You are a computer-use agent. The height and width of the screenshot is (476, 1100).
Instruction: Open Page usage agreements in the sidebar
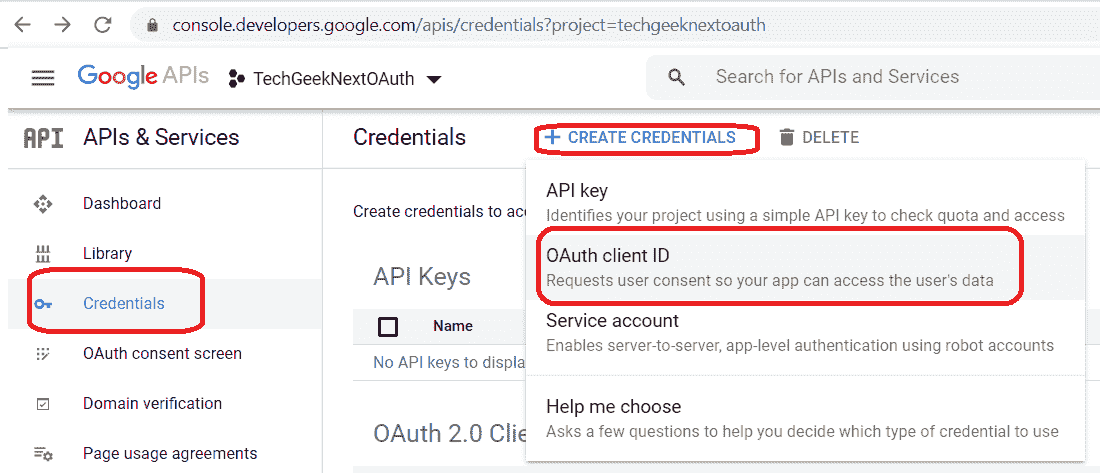click(165, 454)
